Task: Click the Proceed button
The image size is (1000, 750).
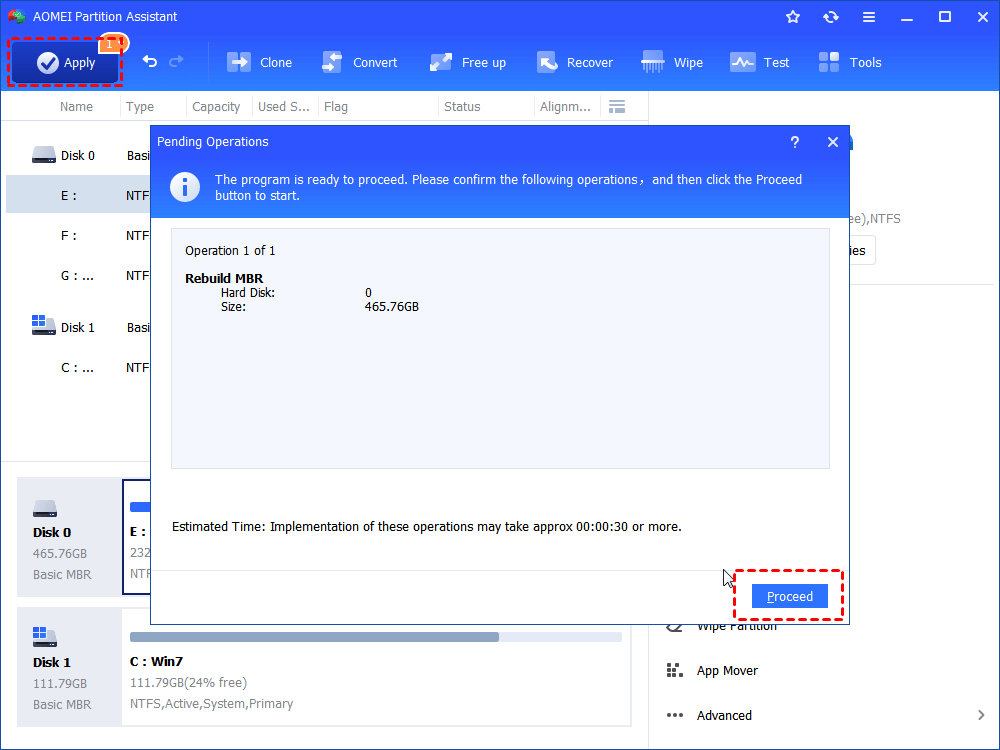Action: 790,596
